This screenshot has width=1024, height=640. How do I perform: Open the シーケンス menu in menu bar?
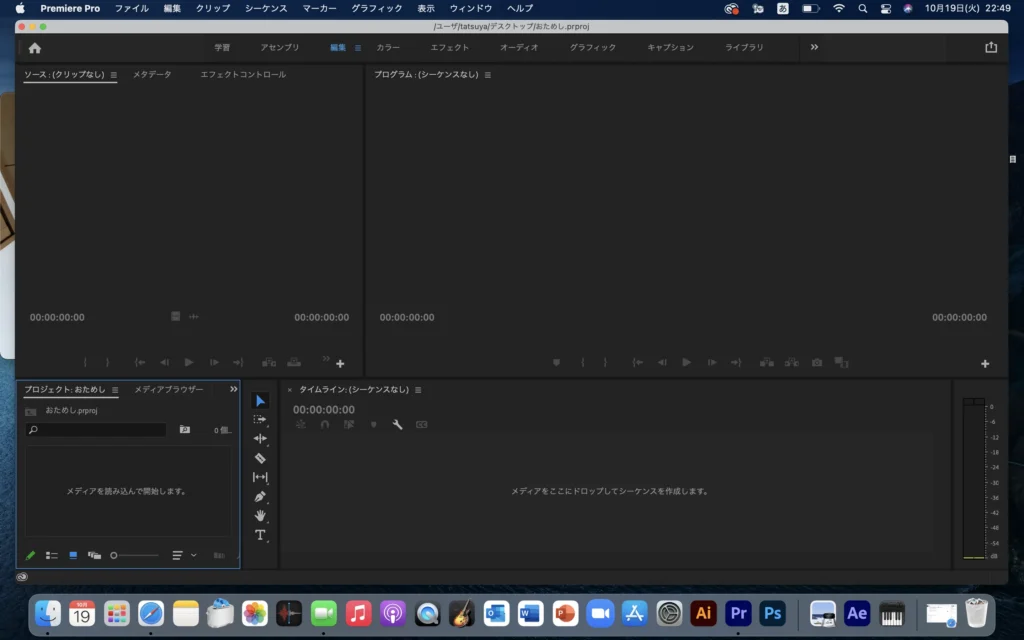click(x=266, y=8)
